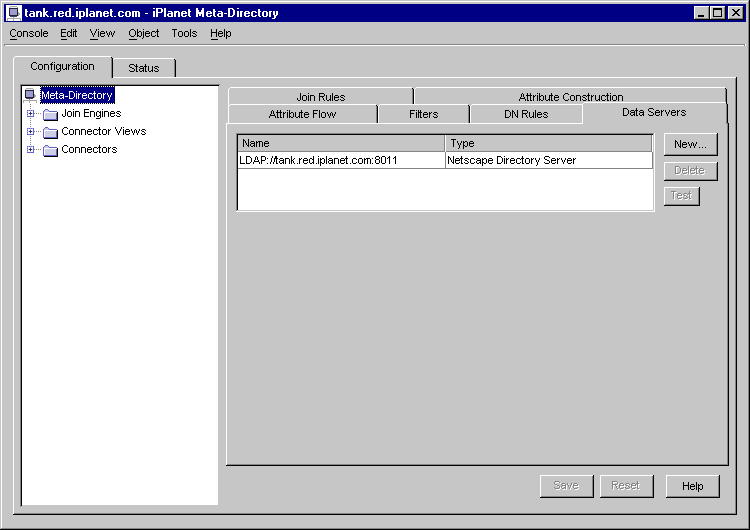Image resolution: width=750 pixels, height=530 pixels.
Task: Open the View menu
Action: pyautogui.click(x=102, y=33)
